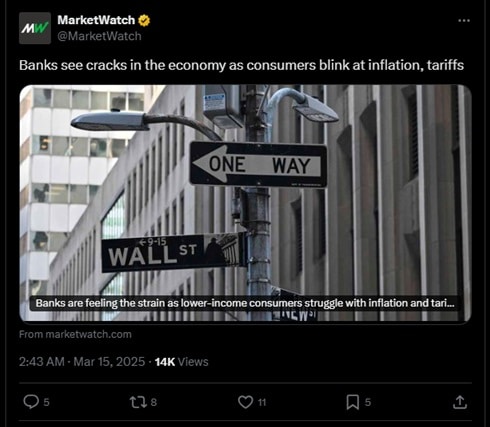Click the tweet text about banks and tariffs
Image resolution: width=490 pixels, height=427 pixels.
[241, 65]
